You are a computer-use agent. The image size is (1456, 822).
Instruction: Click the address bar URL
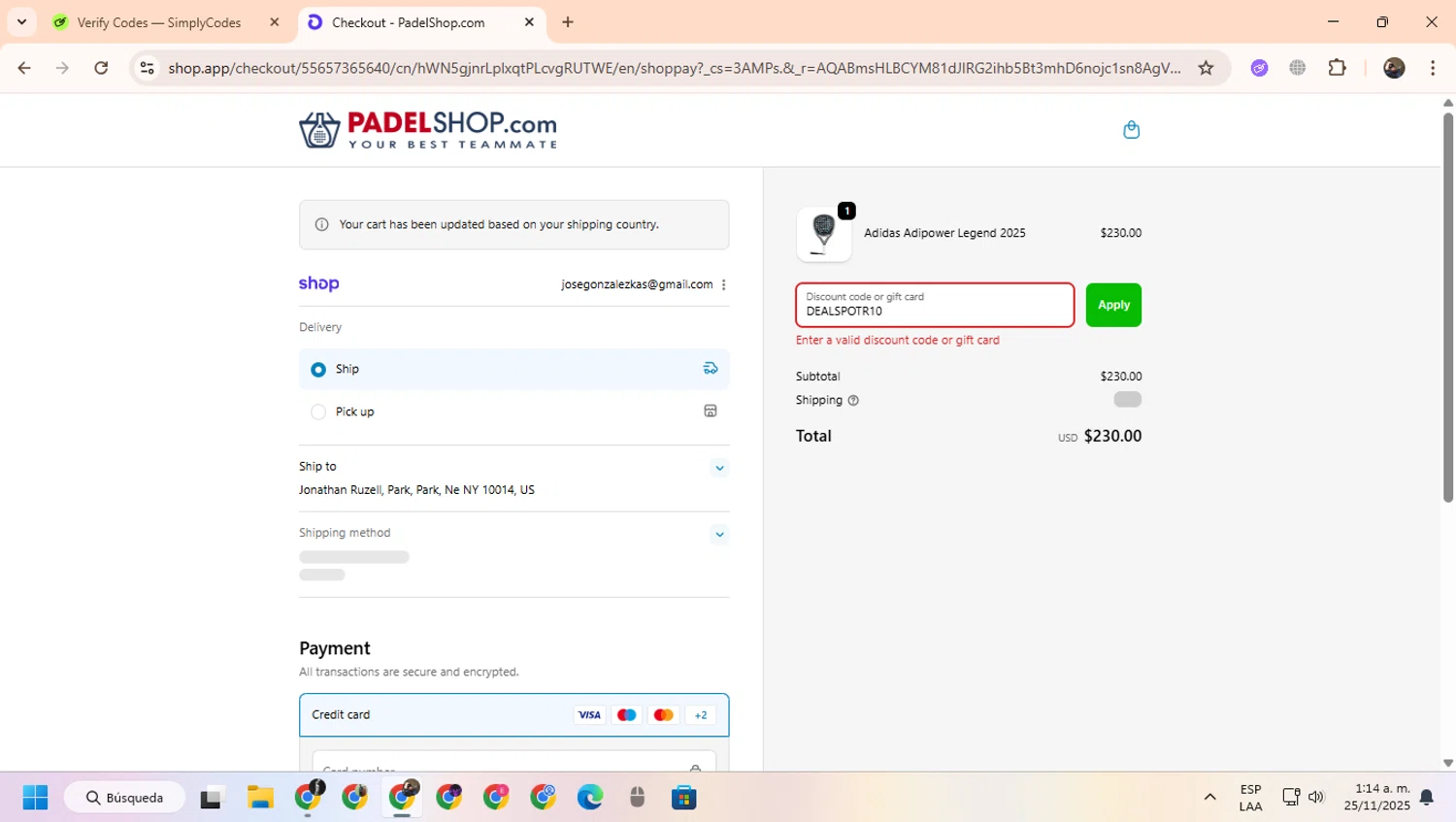[x=674, y=68]
